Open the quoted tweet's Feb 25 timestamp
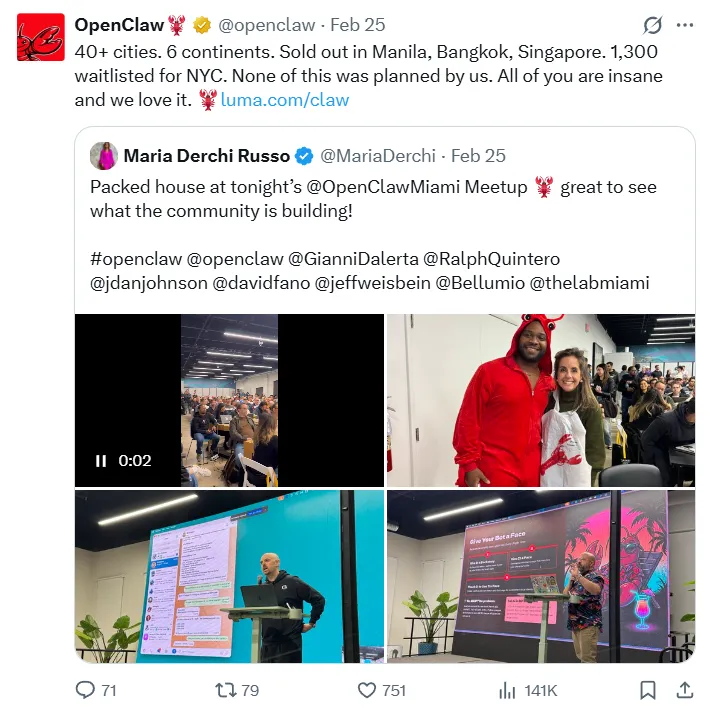Screen dimensions: 712x714 coord(478,156)
